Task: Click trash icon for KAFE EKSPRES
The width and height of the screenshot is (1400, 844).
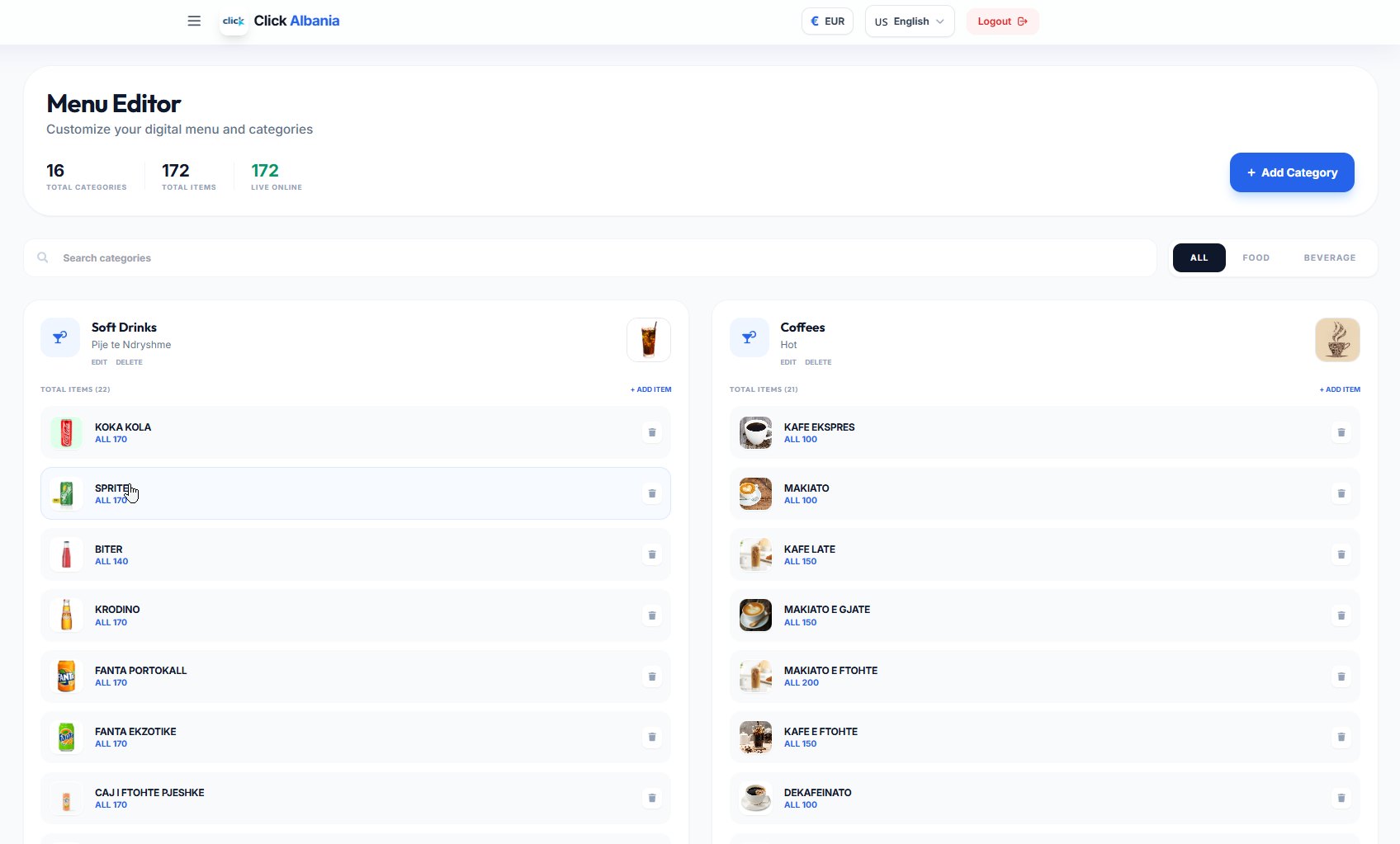Action: 1341,432
